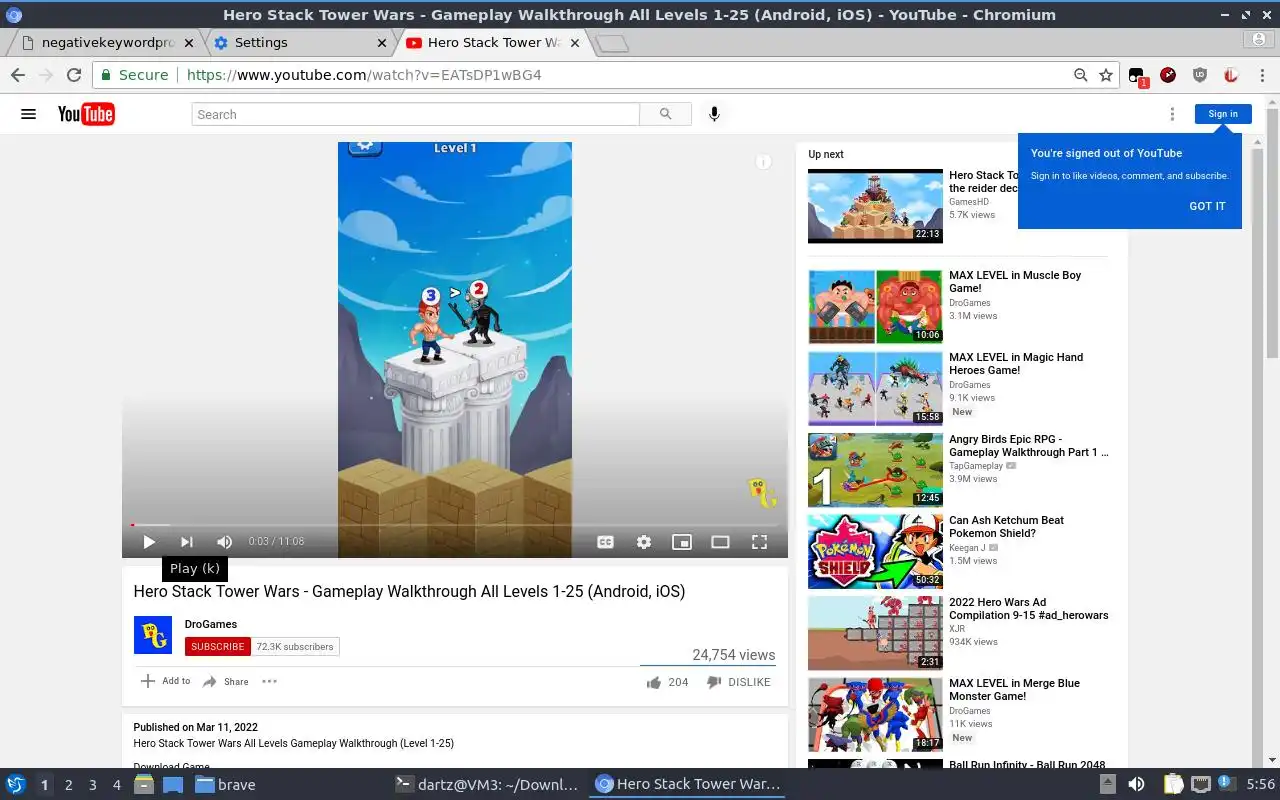Open MAX LEVEL in Muscle Boy thumbnail
The image size is (1280, 800).
(x=875, y=307)
